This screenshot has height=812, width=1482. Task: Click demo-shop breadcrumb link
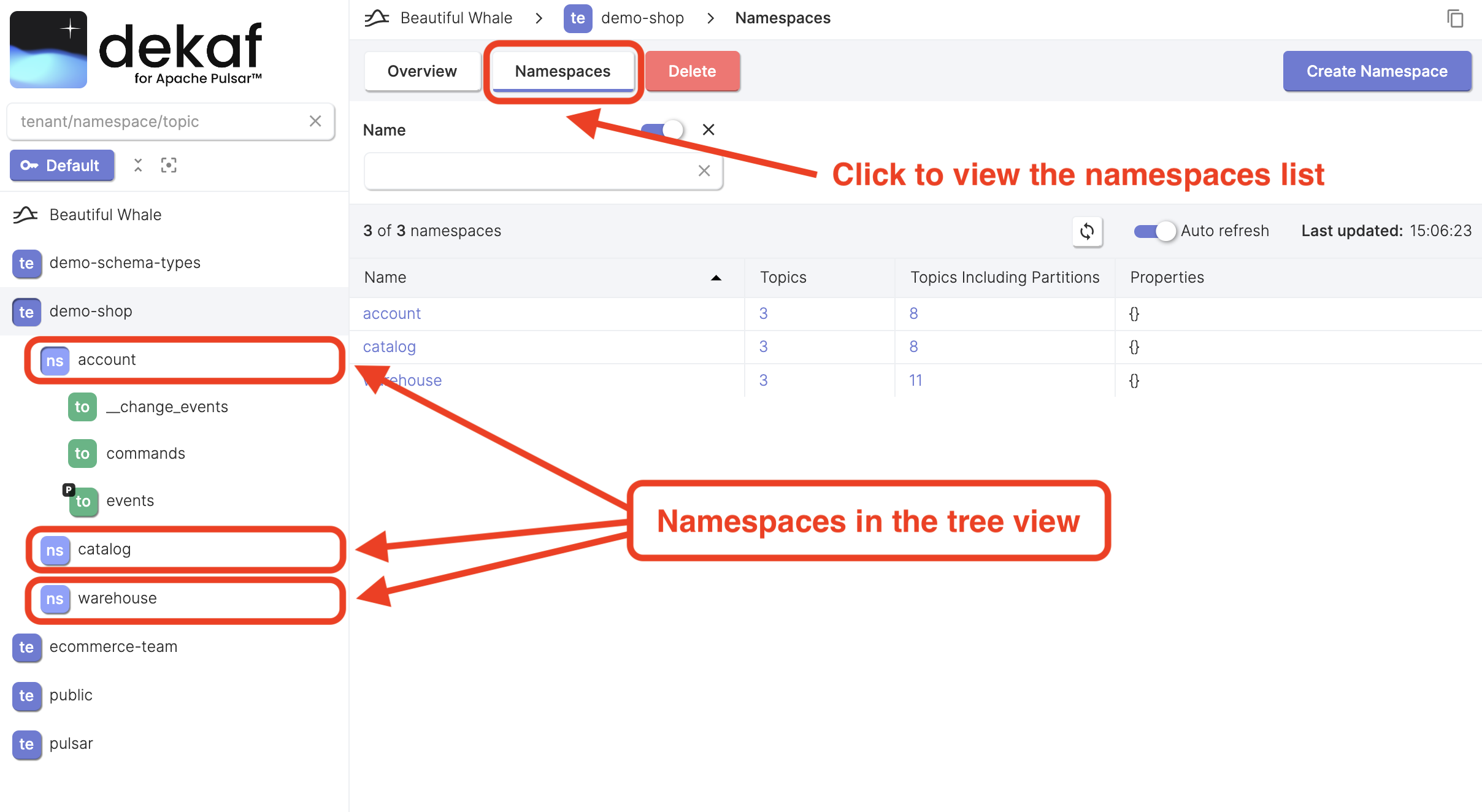point(642,18)
